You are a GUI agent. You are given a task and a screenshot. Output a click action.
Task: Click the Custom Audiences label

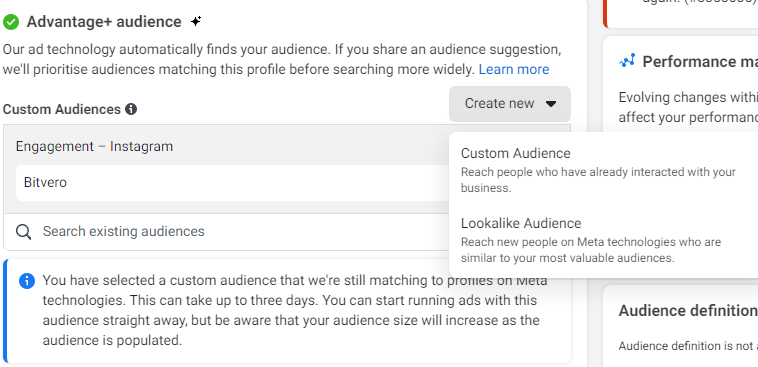61,109
